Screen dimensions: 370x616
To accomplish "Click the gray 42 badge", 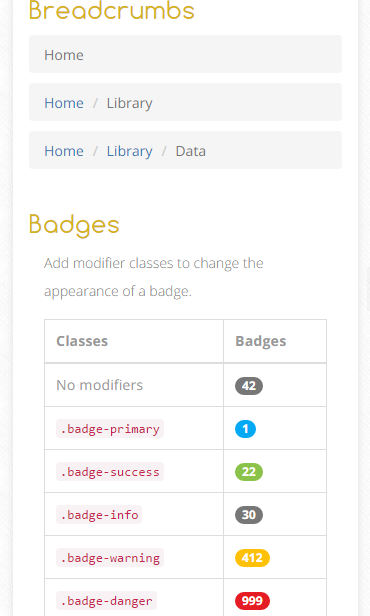I will [249, 386].
